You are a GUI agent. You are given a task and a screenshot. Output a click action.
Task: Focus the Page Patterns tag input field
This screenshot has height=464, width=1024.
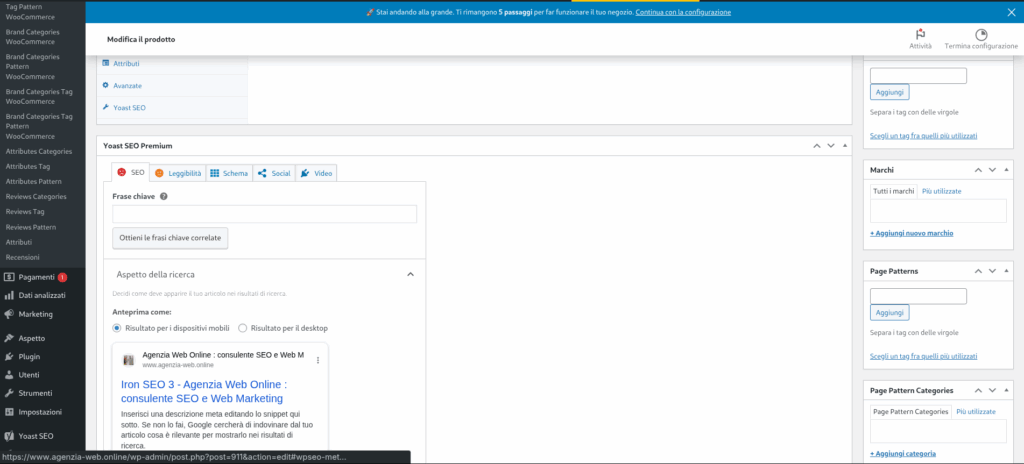[x=918, y=296]
